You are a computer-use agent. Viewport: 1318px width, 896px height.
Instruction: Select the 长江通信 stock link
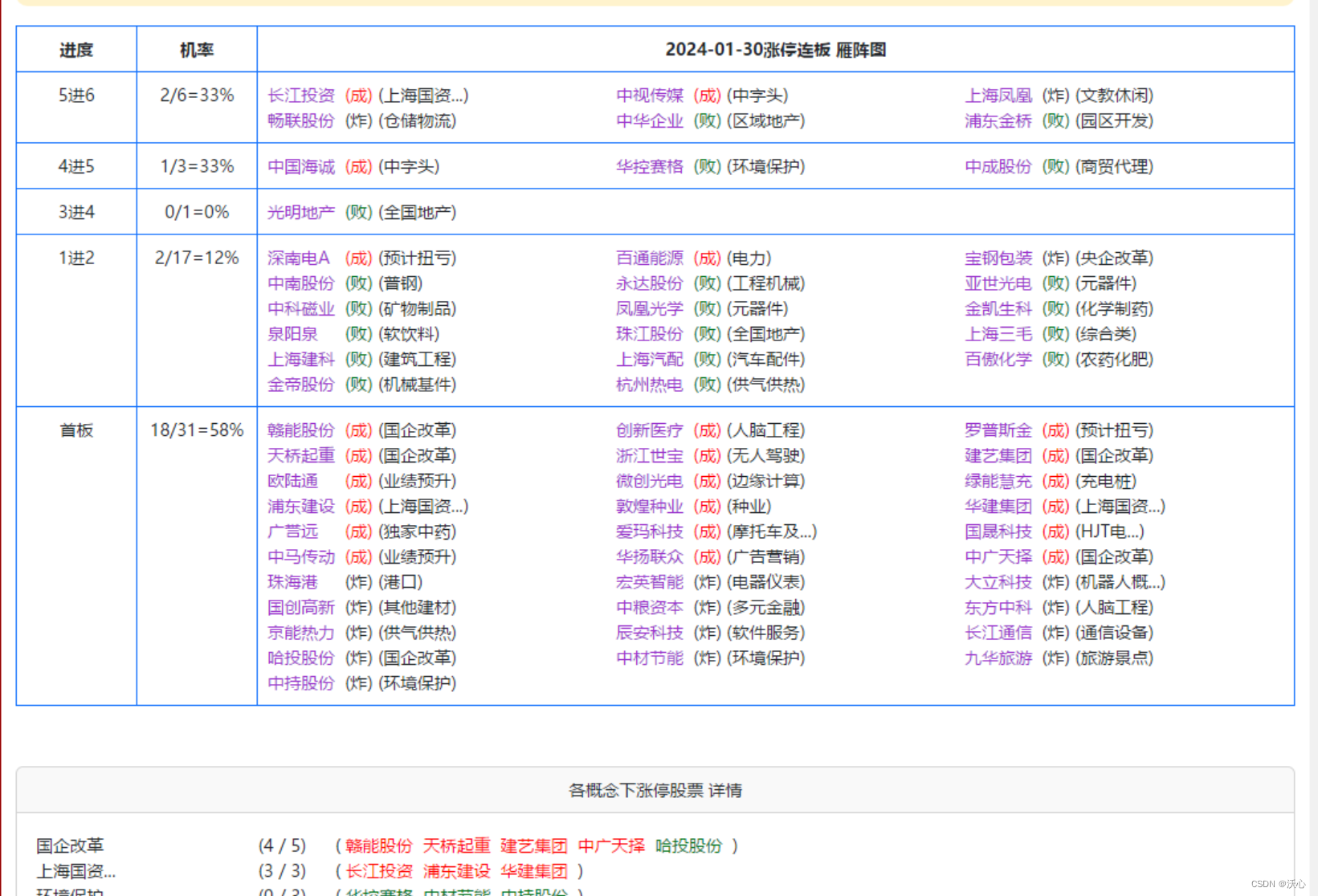pyautogui.click(x=998, y=633)
